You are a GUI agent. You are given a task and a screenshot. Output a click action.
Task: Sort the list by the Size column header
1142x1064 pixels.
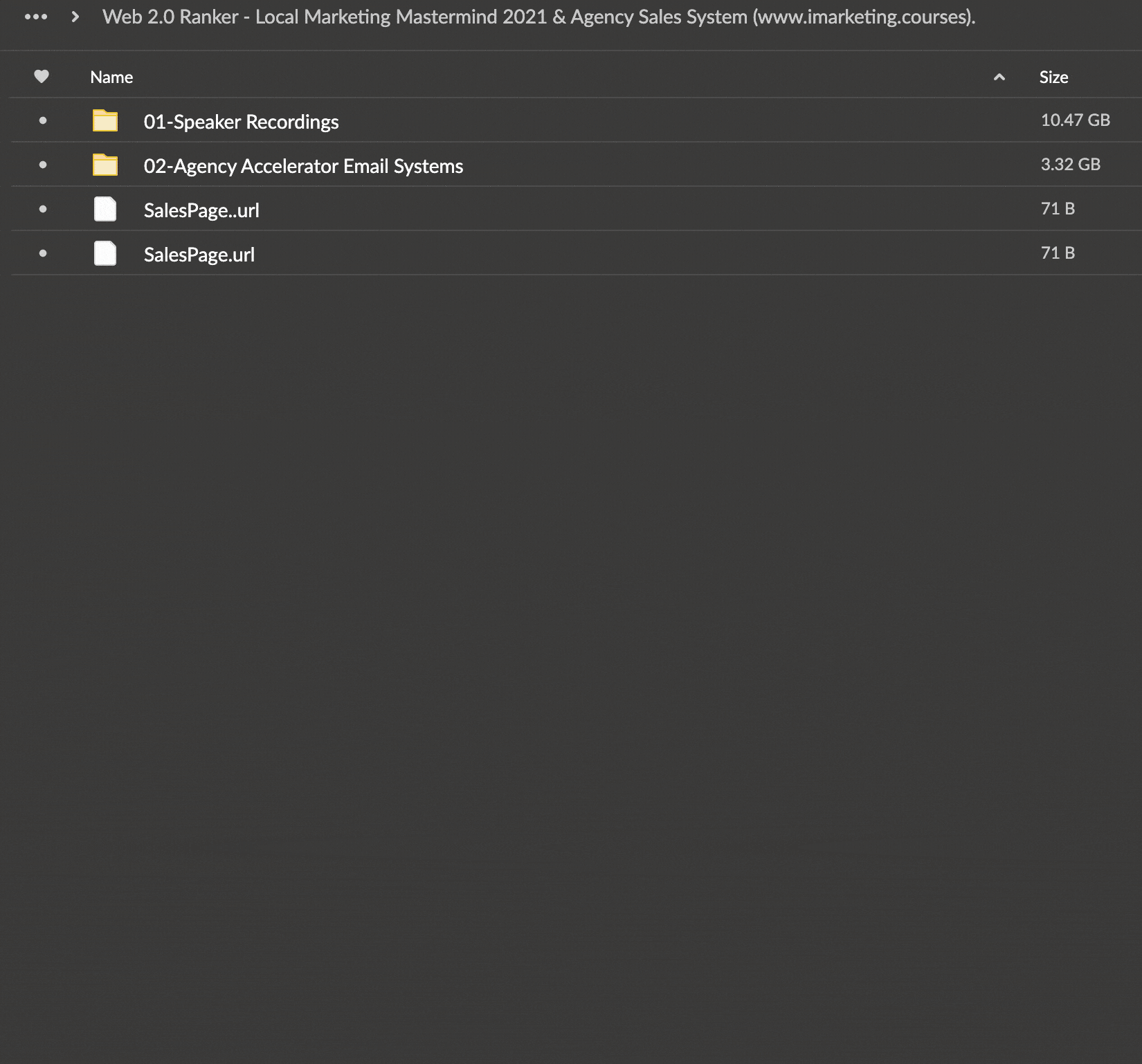tap(1053, 77)
